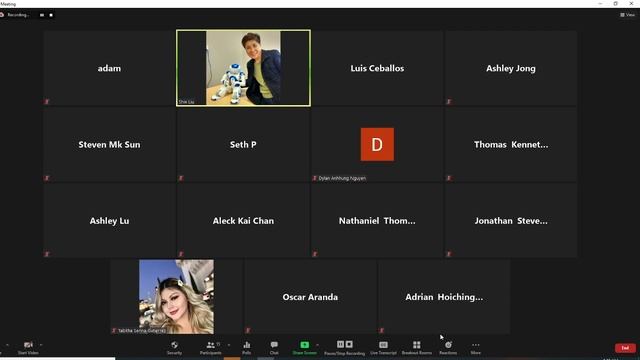This screenshot has height=360, width=640.
Task: Click muted mic icon on Jonathan Steve... tile
Action: point(449,254)
